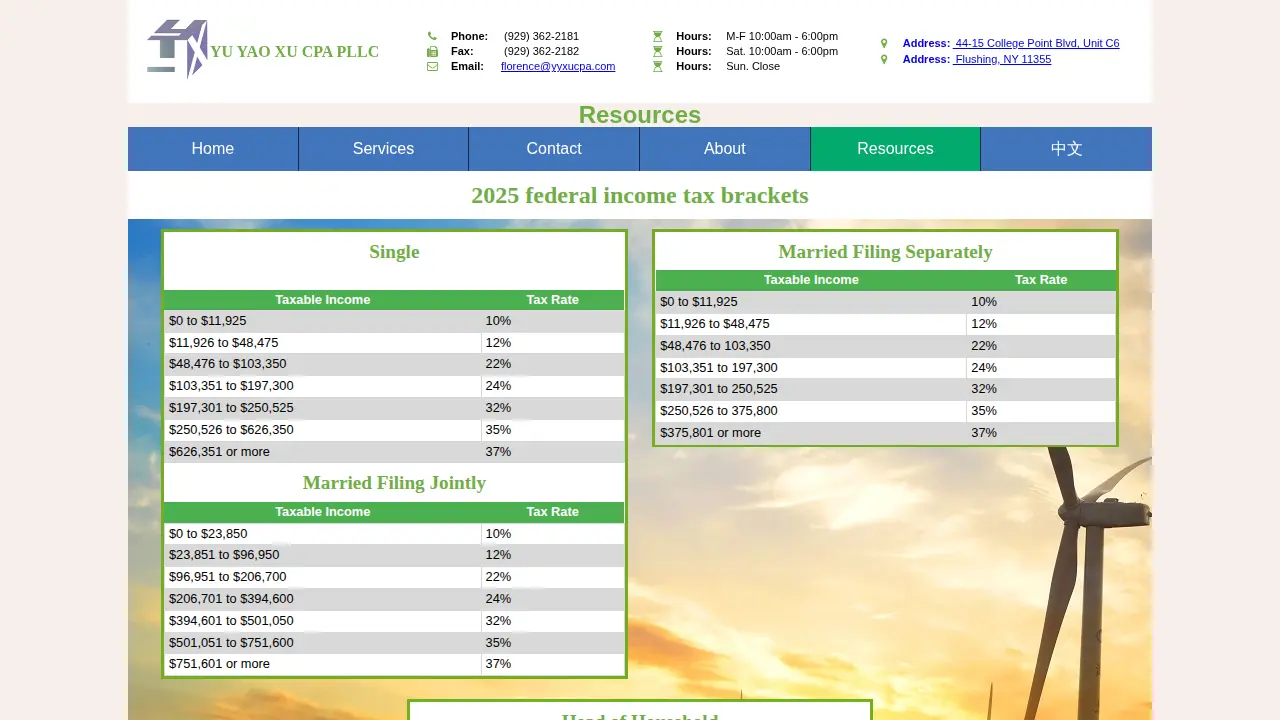
Task: Click the YU YAO XU CPA logo icon
Action: [x=177, y=49]
